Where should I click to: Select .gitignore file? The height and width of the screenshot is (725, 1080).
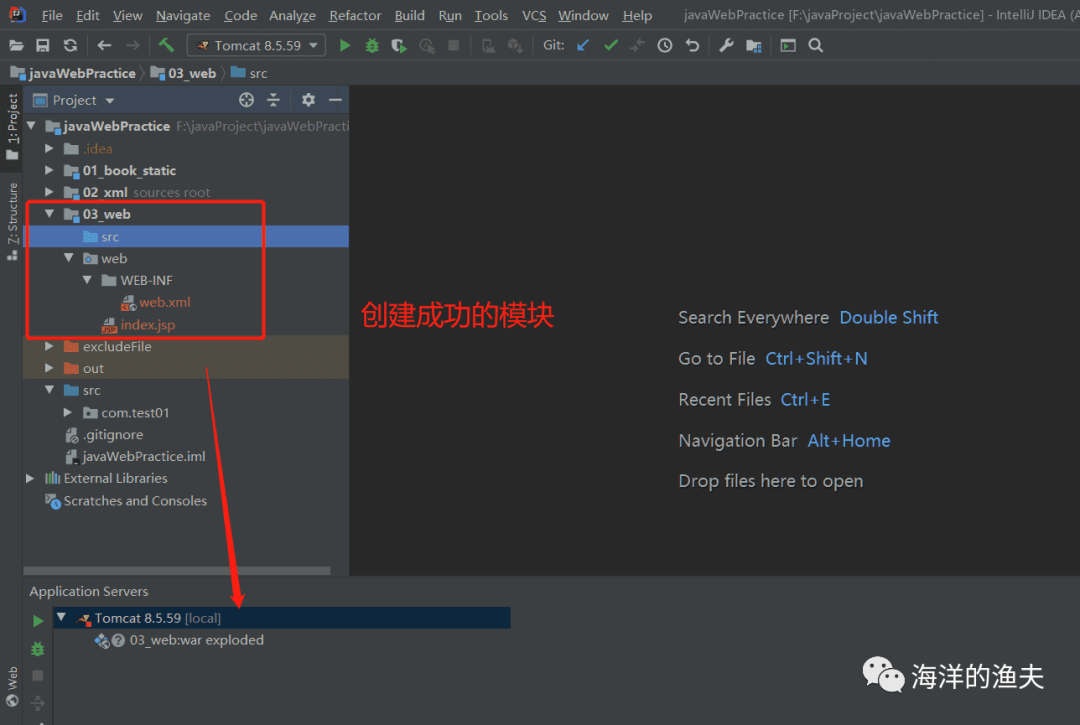click(113, 434)
